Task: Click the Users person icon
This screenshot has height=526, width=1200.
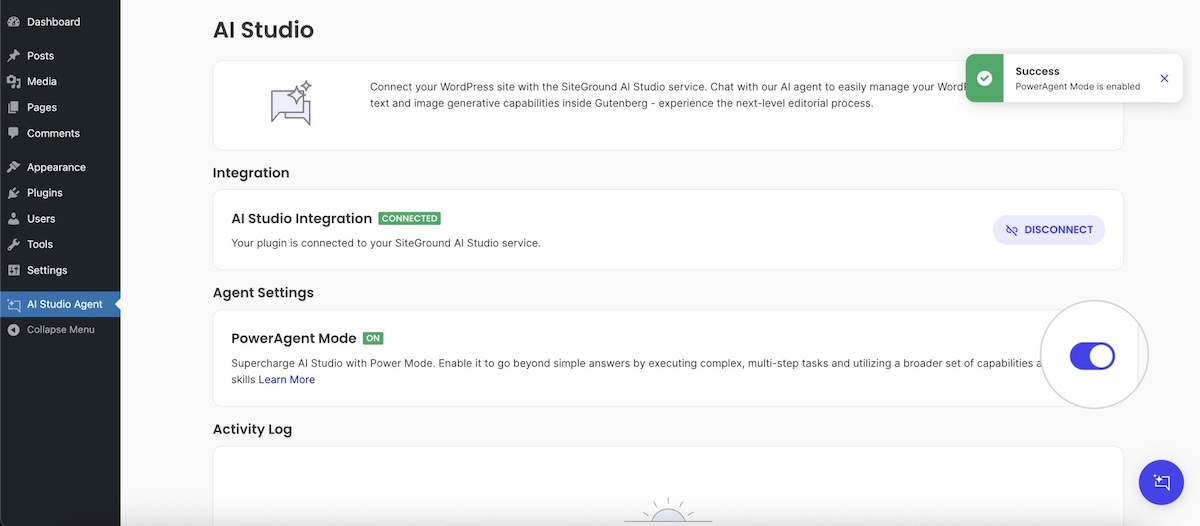Action: (14, 219)
